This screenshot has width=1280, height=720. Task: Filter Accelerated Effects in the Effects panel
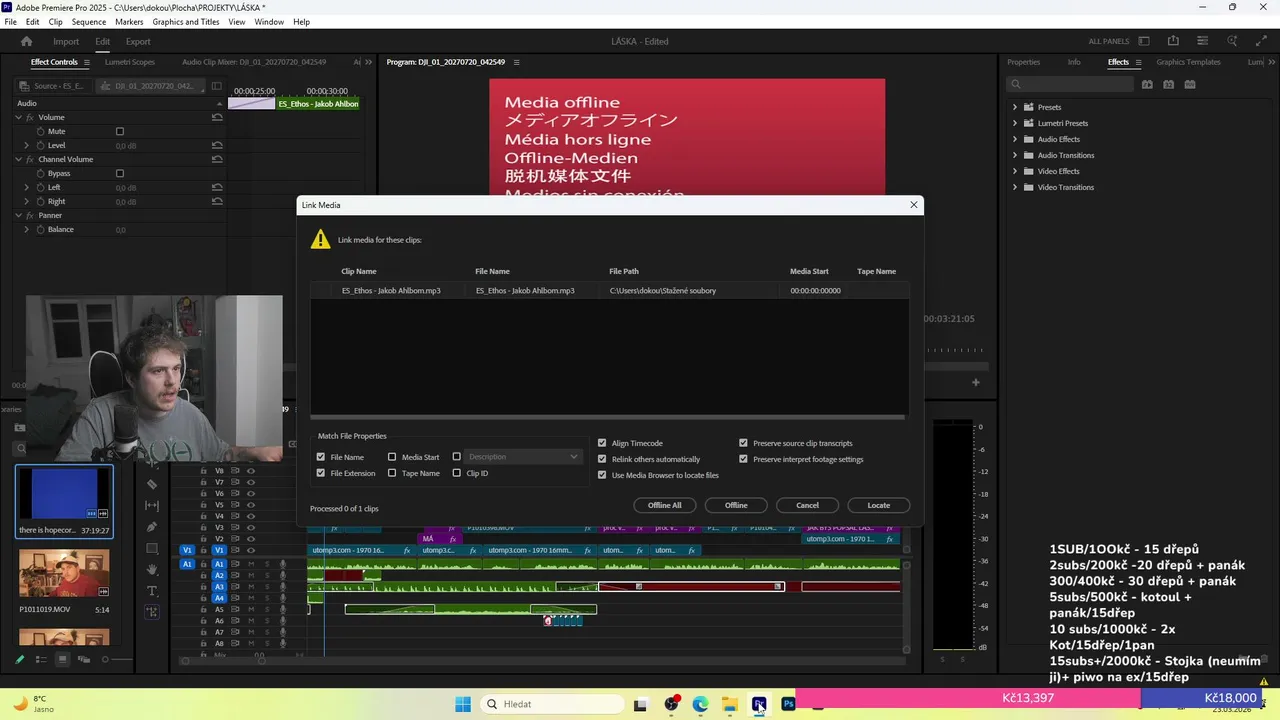[1147, 85]
